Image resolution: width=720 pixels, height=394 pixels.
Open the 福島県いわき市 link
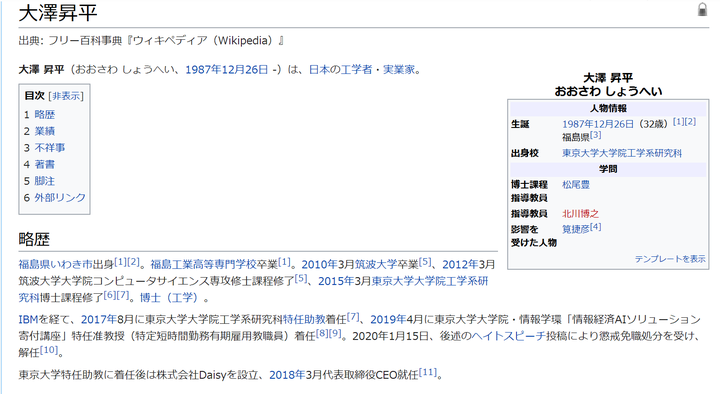[x=55, y=265]
